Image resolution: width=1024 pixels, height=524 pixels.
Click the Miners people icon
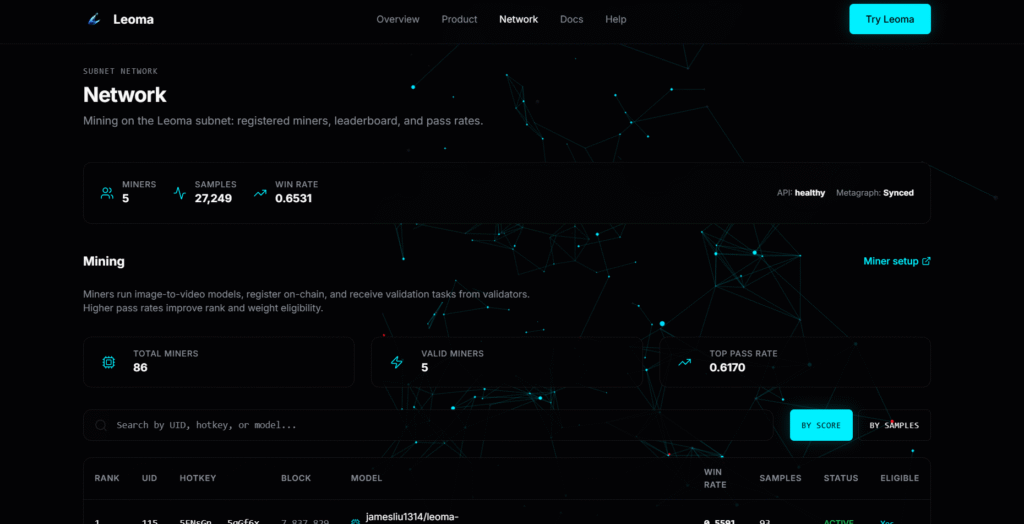point(107,193)
